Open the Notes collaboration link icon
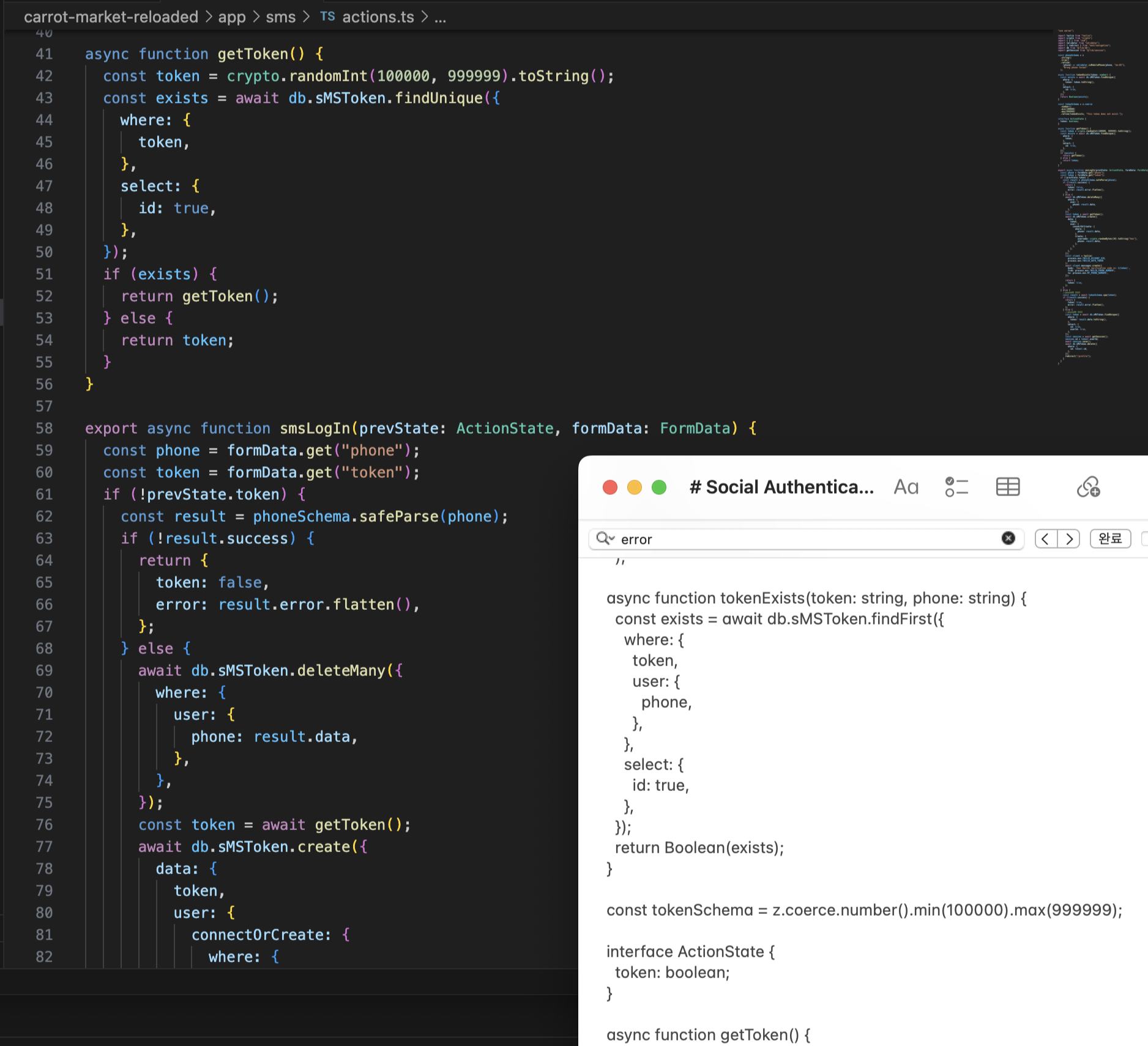 [1089, 487]
